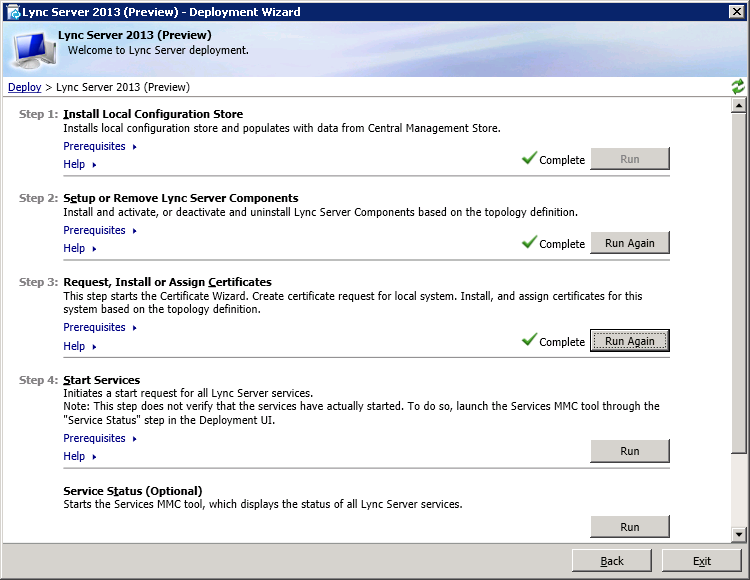Exit the Deployment Wizard
This screenshot has height=580, width=750.
[702, 560]
